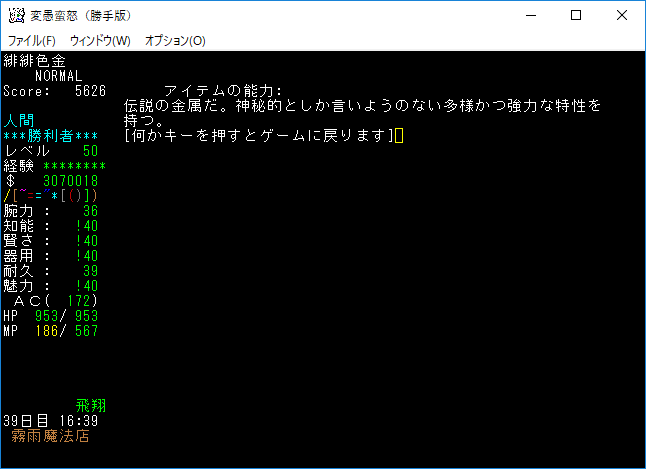Click the yellow text cursor after the prompt
Image resolution: width=646 pixels, height=469 pixels.
(399, 136)
